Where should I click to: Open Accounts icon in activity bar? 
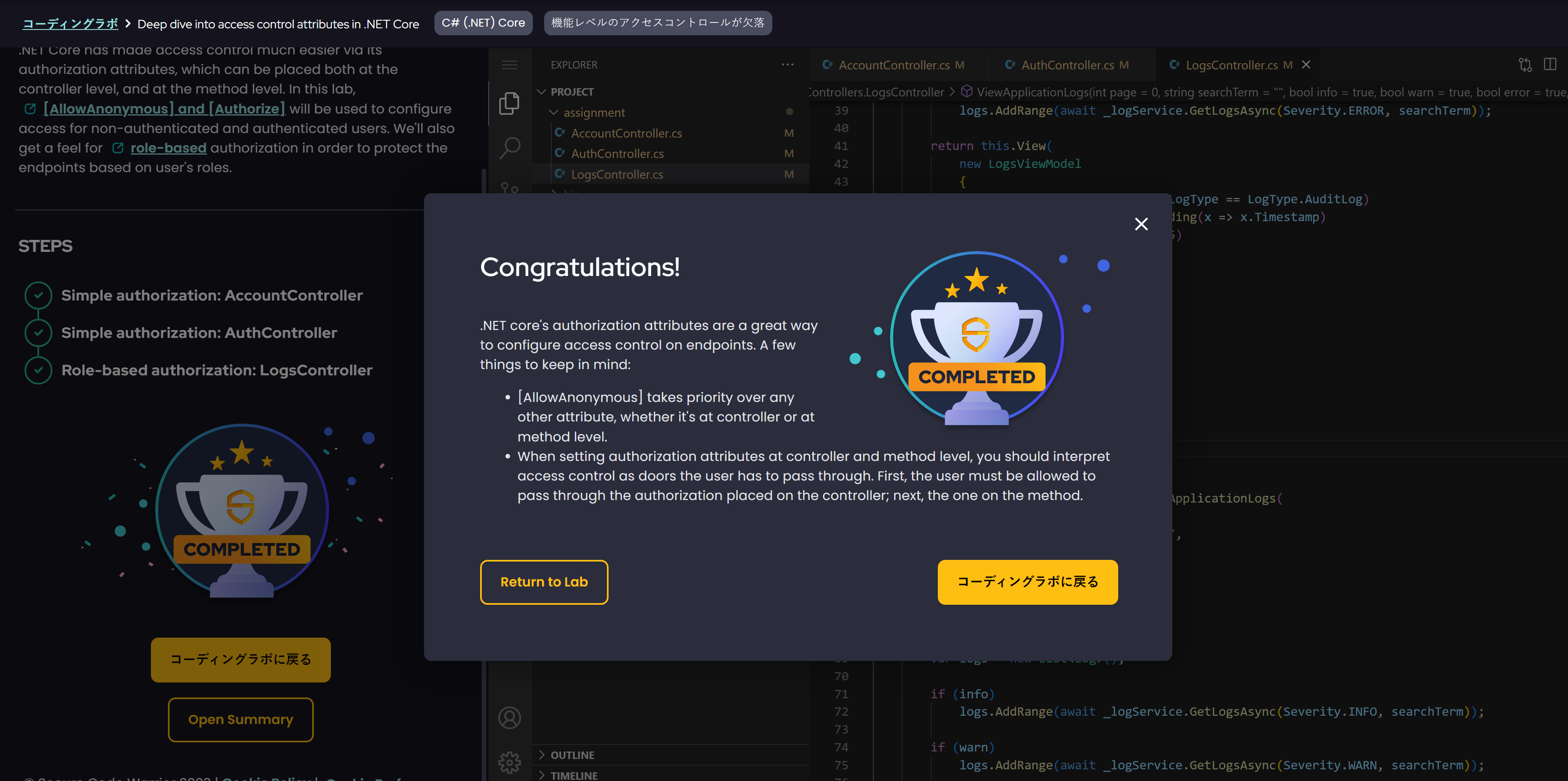(x=510, y=718)
